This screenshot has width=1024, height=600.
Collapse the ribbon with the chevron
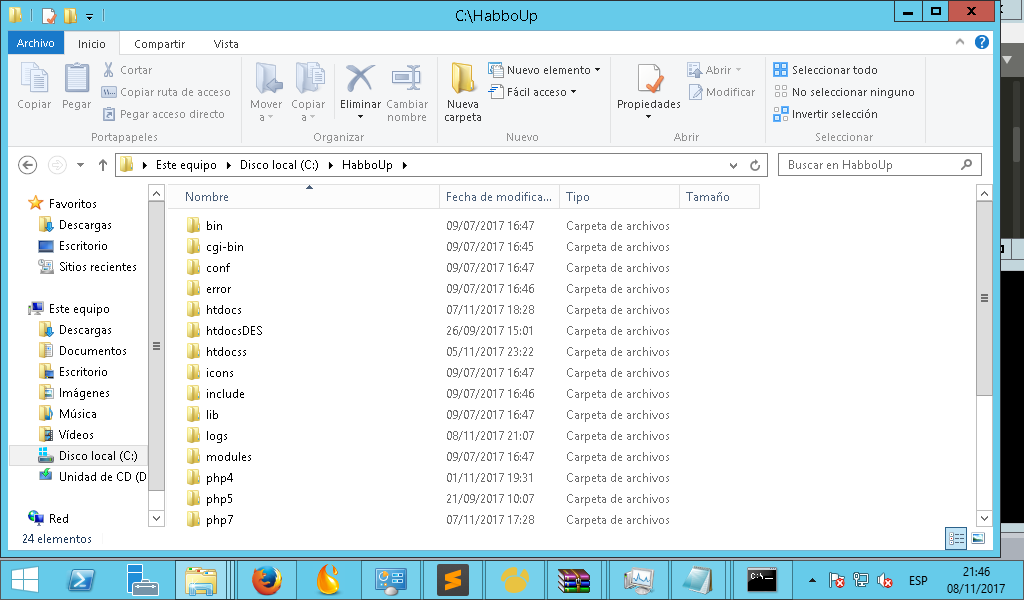point(960,42)
